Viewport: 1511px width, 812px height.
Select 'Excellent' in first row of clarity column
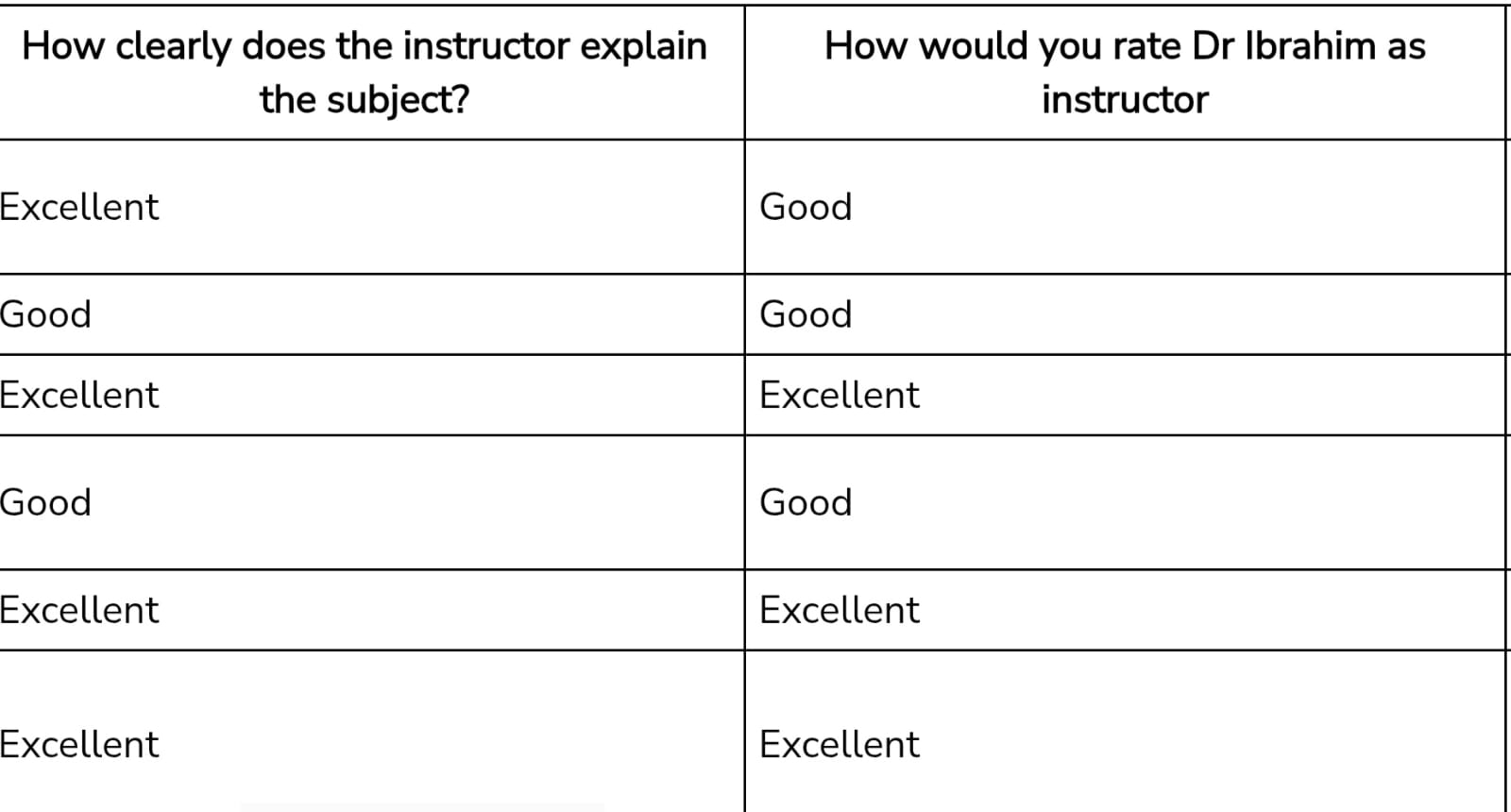click(x=79, y=207)
